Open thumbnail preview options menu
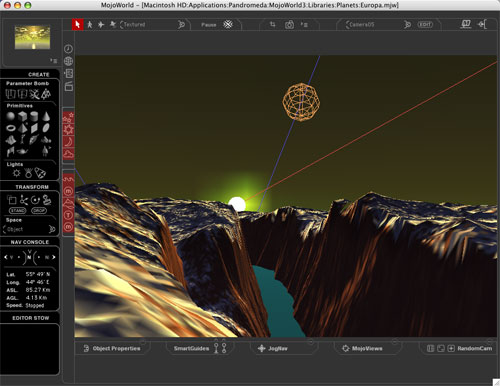 coord(54,61)
